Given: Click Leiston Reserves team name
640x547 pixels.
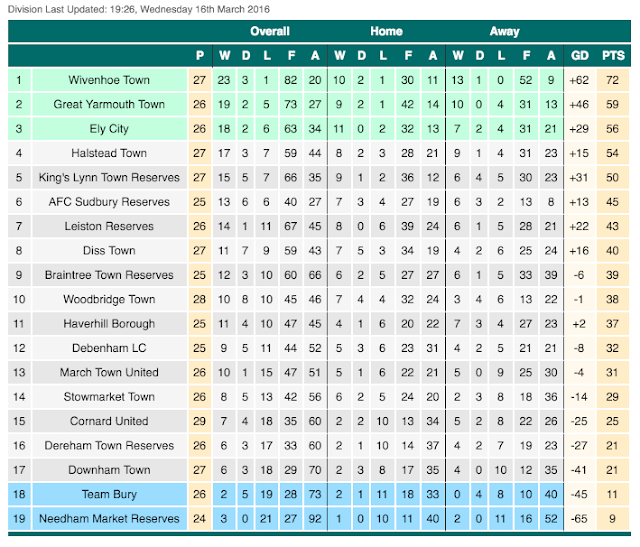Looking at the screenshot, I should point(109,226).
